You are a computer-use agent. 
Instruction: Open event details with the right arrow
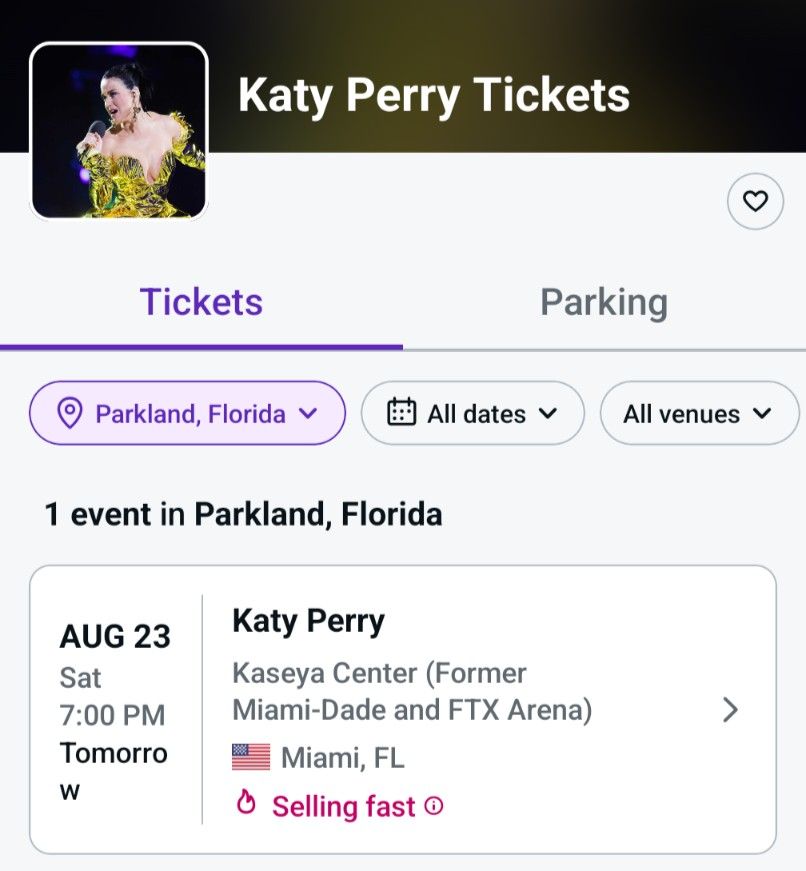tap(731, 710)
